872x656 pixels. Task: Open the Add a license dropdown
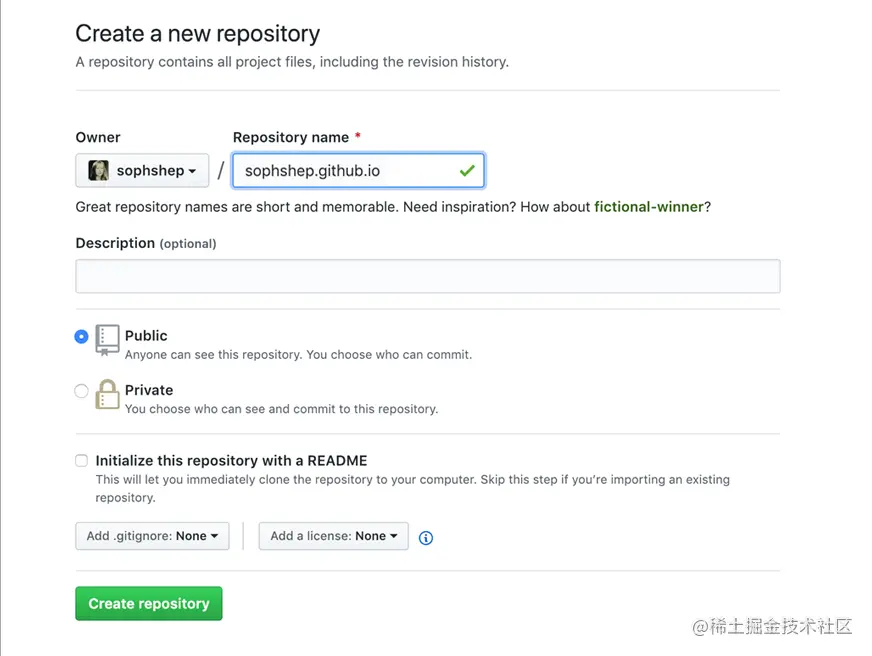pos(334,536)
